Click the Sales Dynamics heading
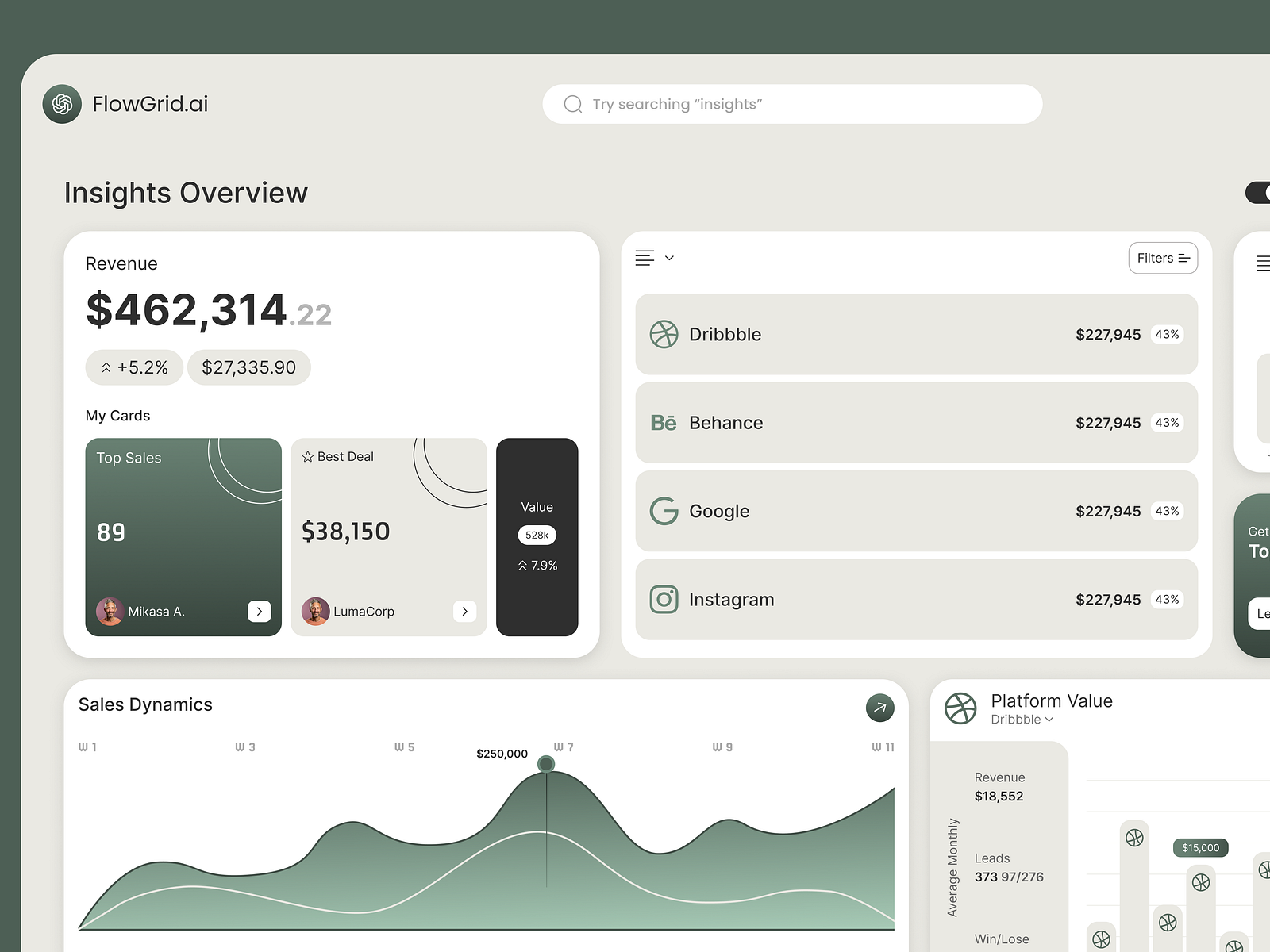 coord(145,704)
